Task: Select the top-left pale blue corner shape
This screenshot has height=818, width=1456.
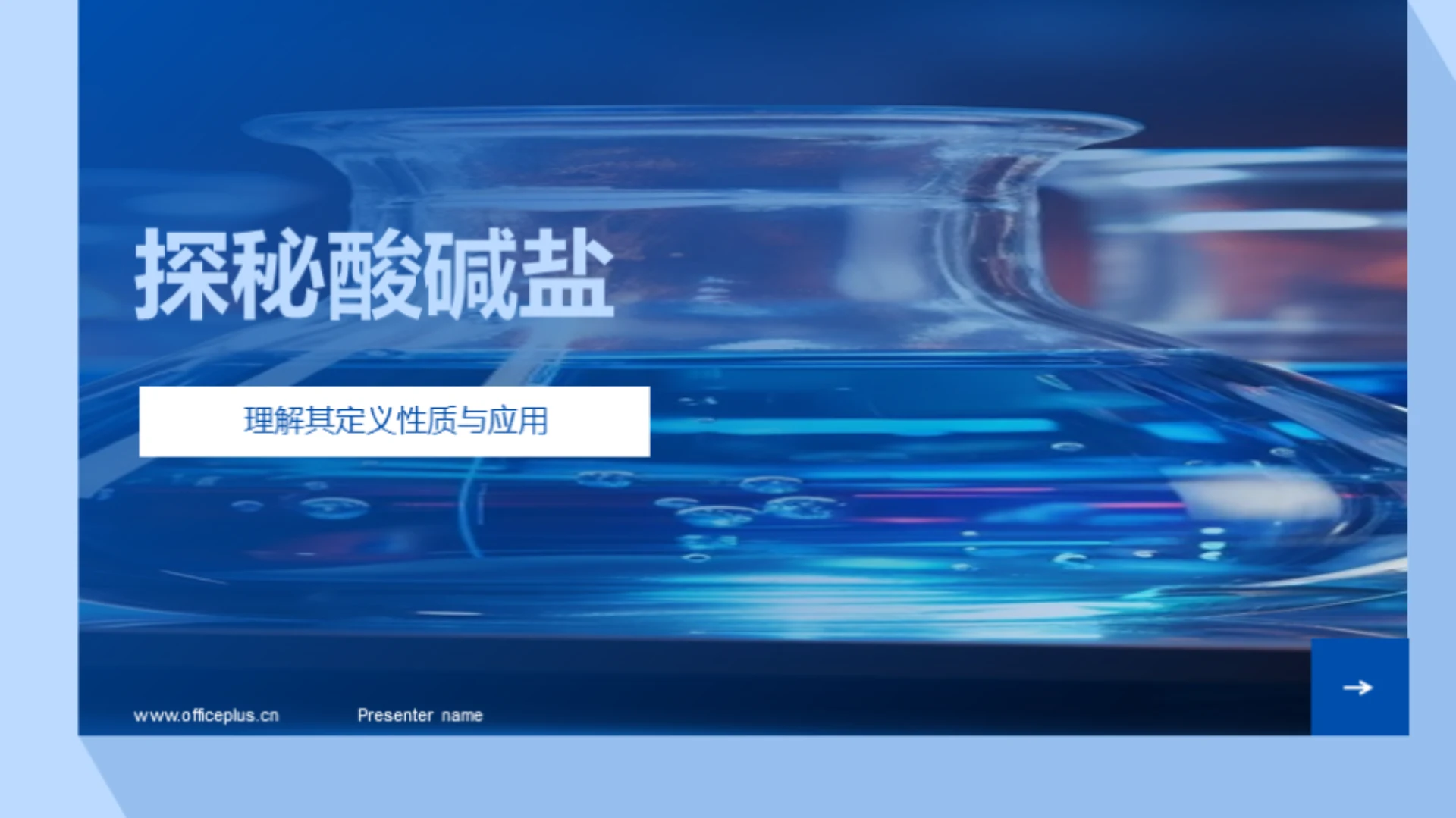Action: pos(38,38)
